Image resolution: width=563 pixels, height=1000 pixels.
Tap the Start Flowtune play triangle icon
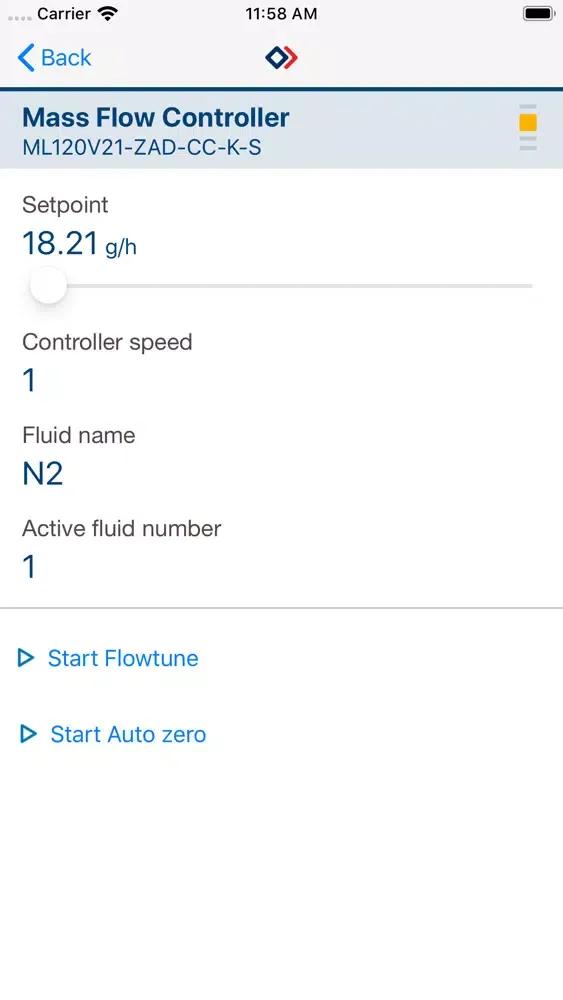point(26,658)
